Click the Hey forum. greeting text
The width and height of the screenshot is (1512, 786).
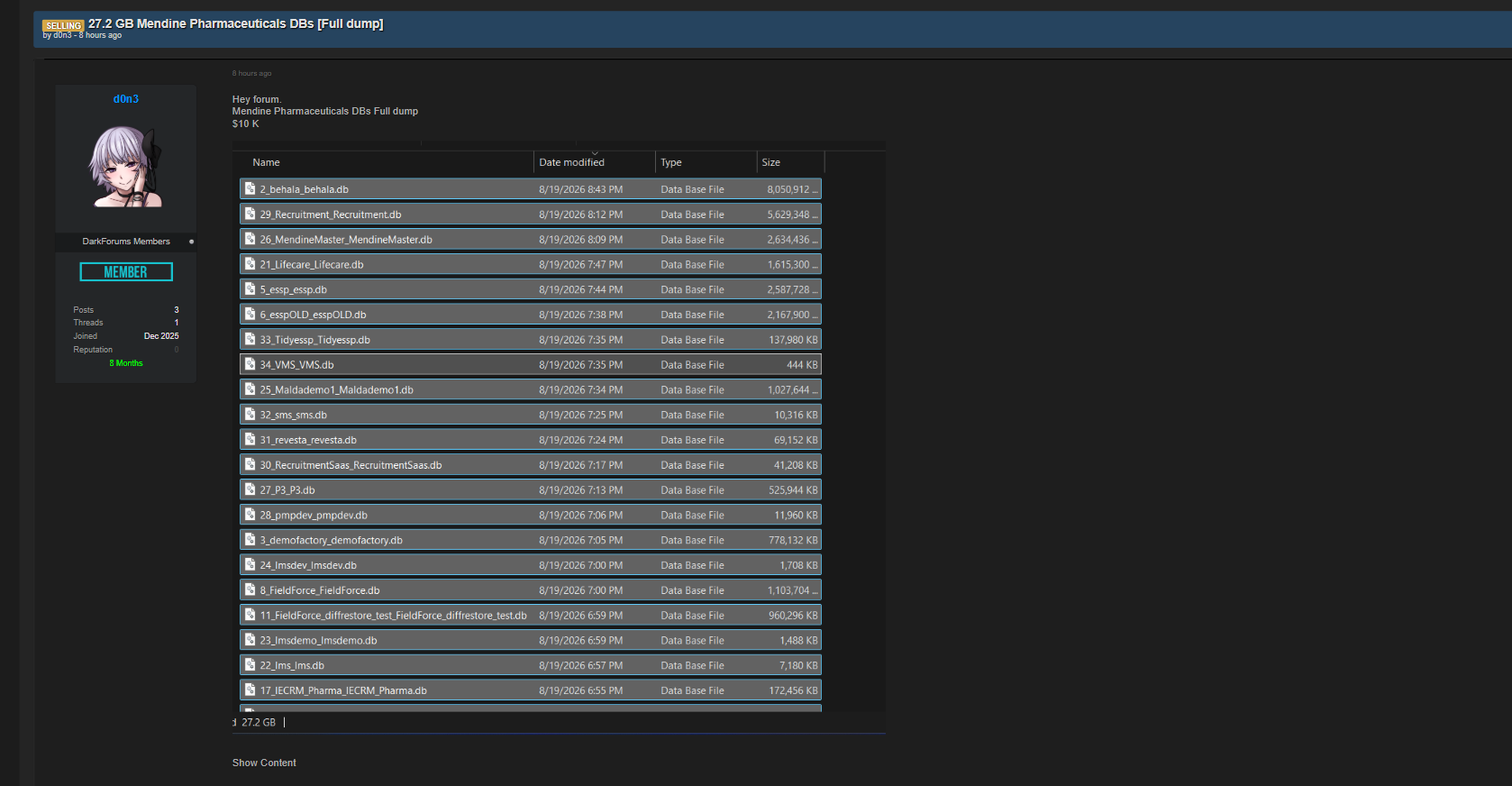coord(257,99)
